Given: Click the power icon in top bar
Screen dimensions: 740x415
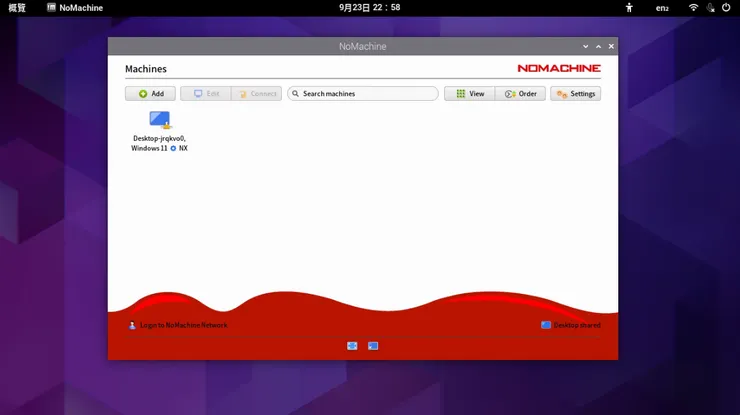Looking at the screenshot, I should [726, 8].
